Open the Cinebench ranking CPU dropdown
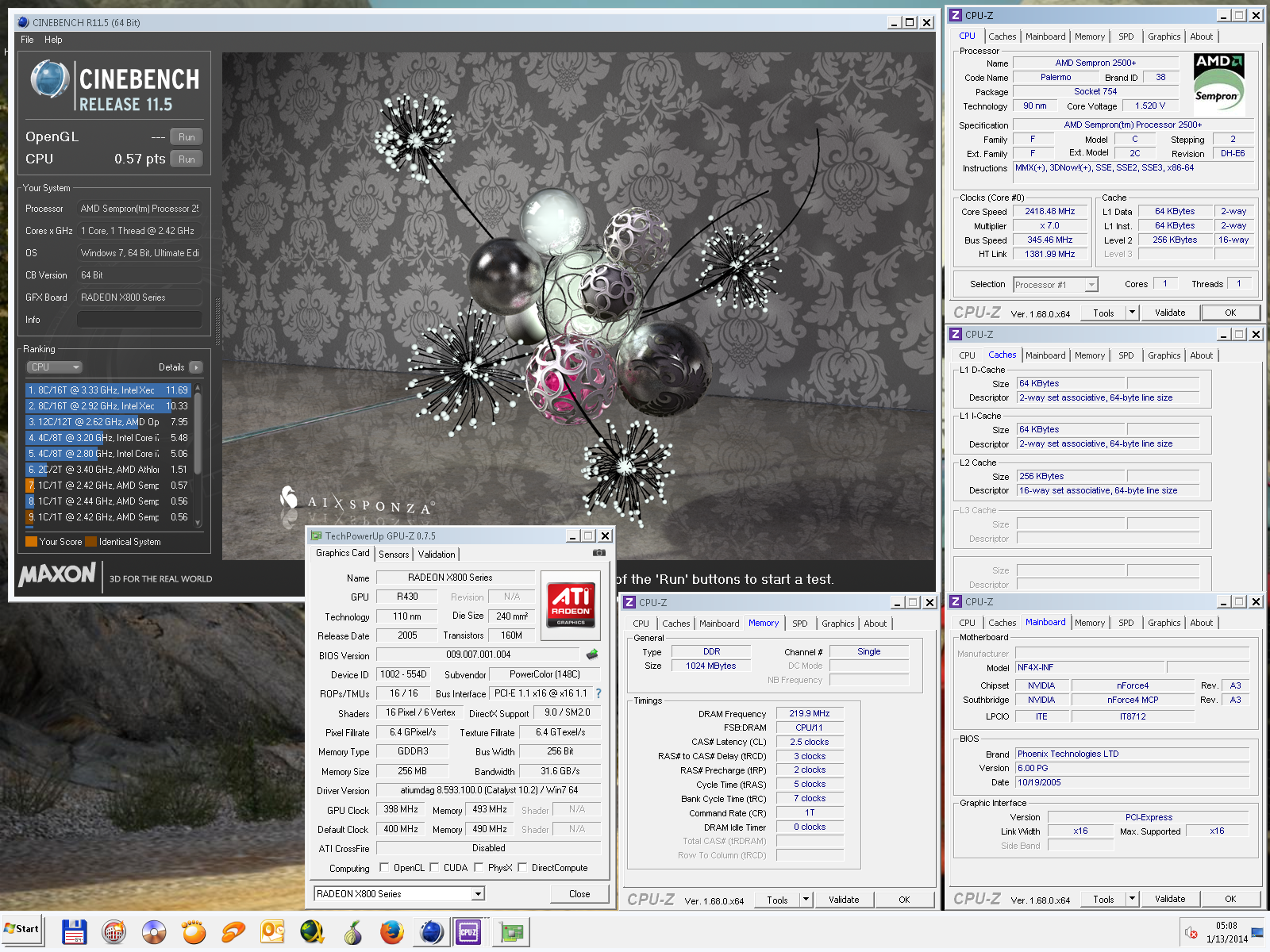The height and width of the screenshot is (952, 1270). click(x=54, y=367)
